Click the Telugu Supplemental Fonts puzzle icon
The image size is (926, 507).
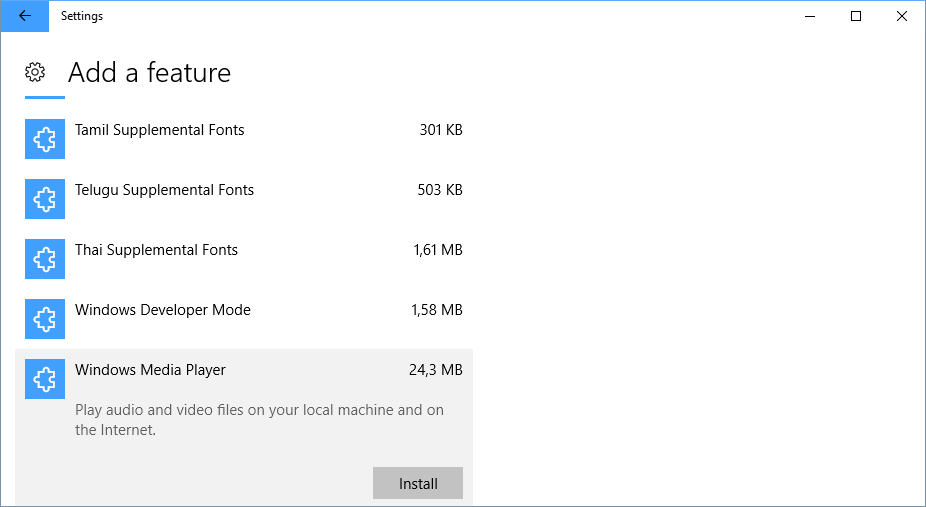(x=45, y=199)
